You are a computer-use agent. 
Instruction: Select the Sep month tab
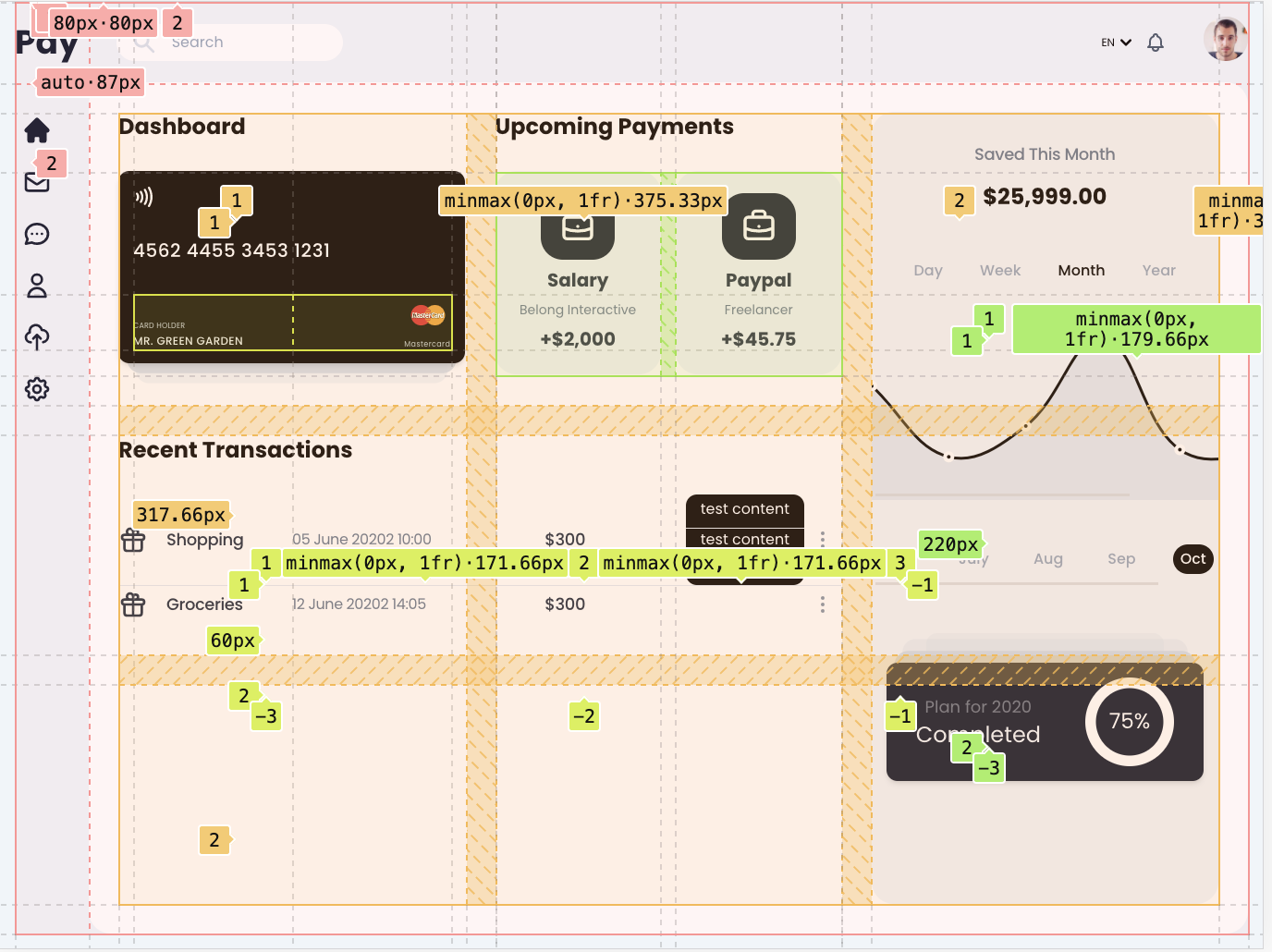[1121, 558]
